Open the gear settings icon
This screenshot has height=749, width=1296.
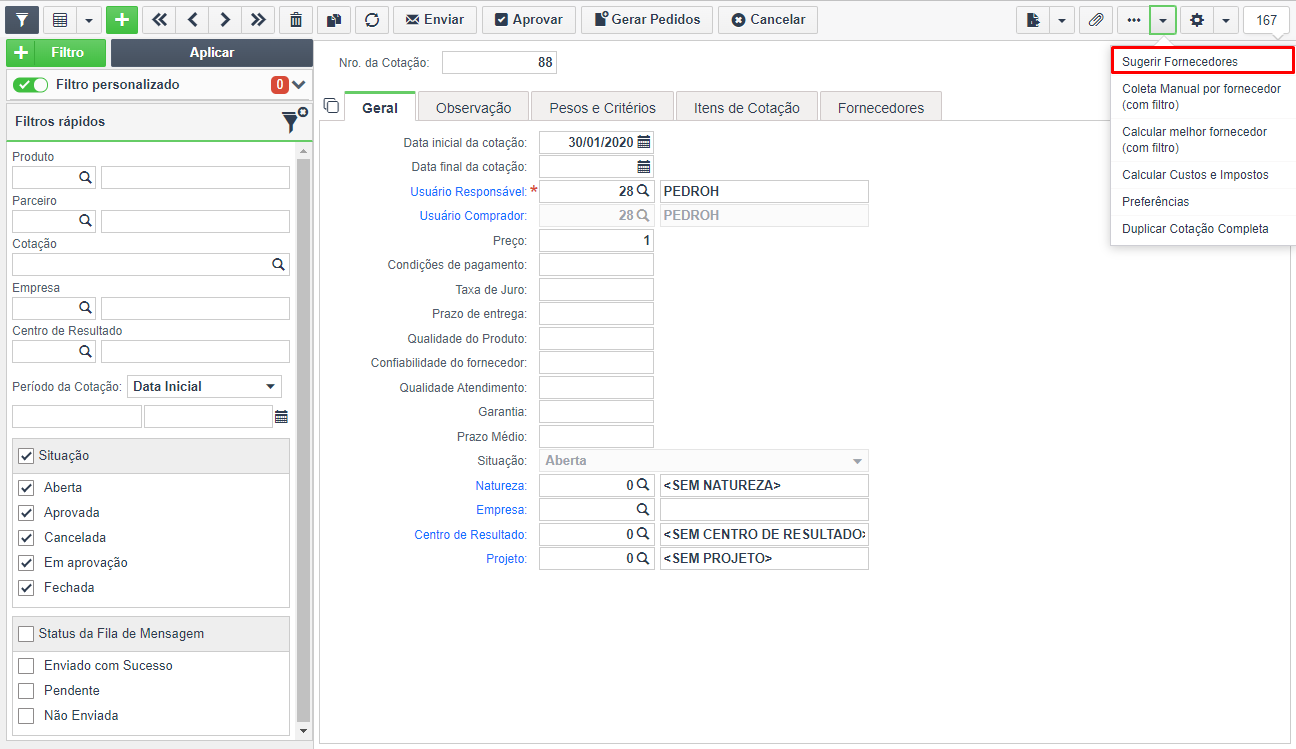tap(1197, 20)
